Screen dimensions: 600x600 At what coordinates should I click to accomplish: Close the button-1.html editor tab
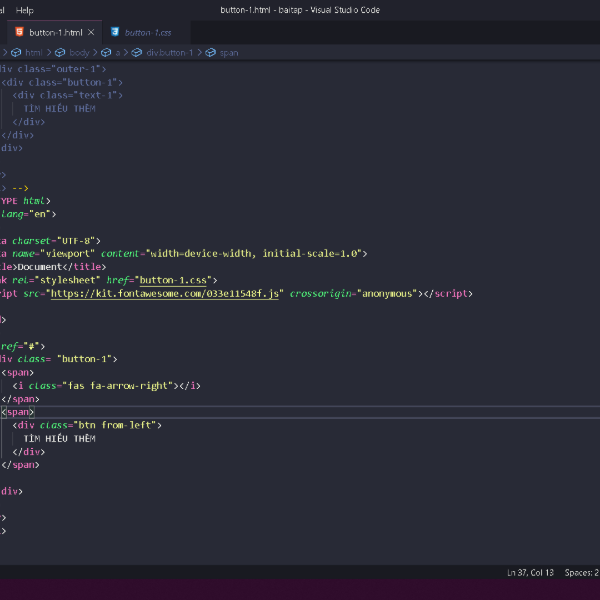[92, 32]
